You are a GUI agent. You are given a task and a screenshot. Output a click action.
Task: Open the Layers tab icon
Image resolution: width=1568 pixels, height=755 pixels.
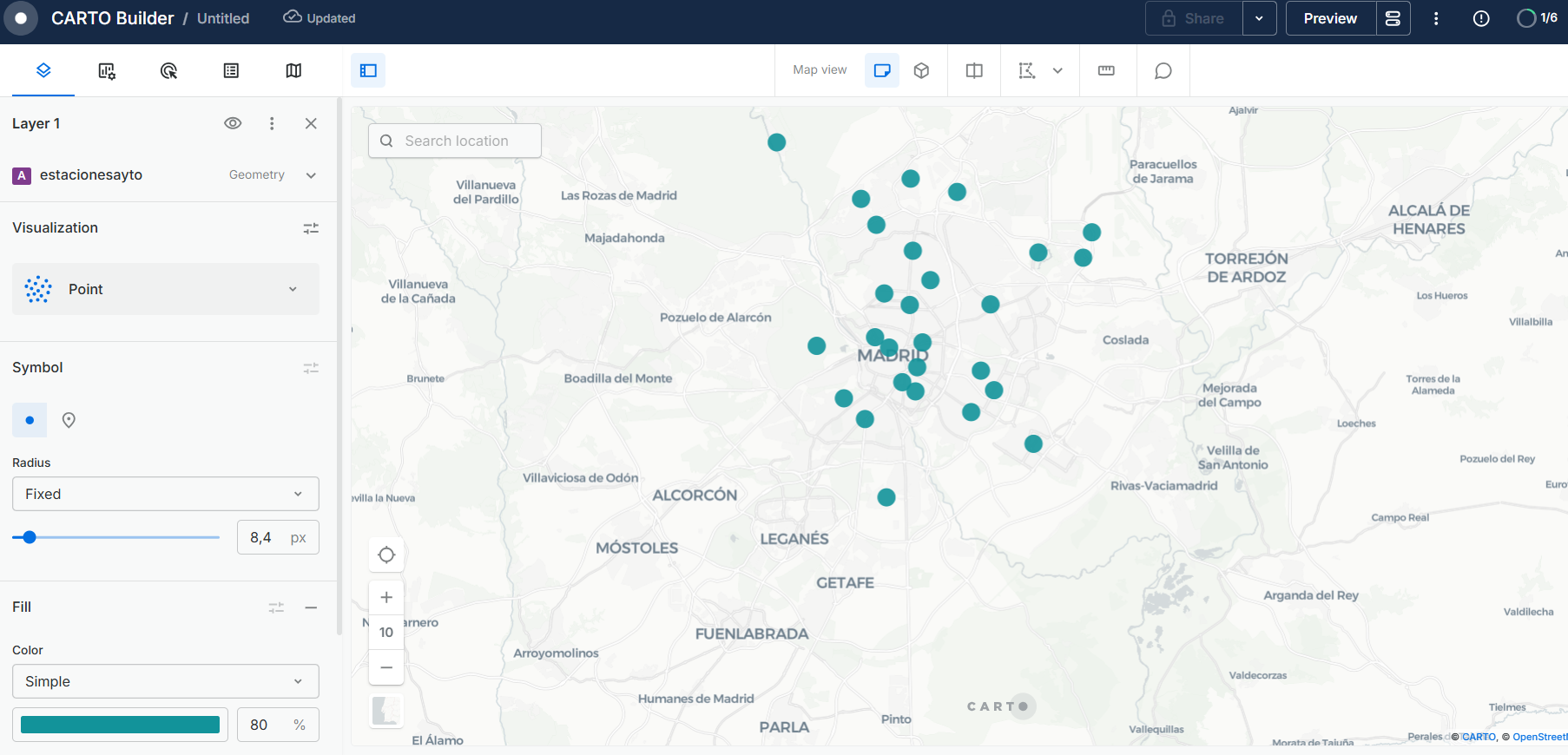(x=43, y=70)
